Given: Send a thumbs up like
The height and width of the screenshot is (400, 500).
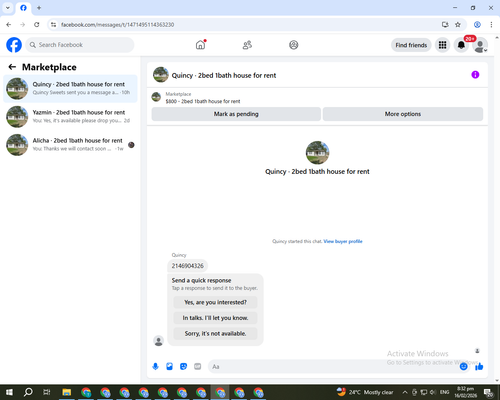Looking at the screenshot, I should pyautogui.click(x=479, y=367).
